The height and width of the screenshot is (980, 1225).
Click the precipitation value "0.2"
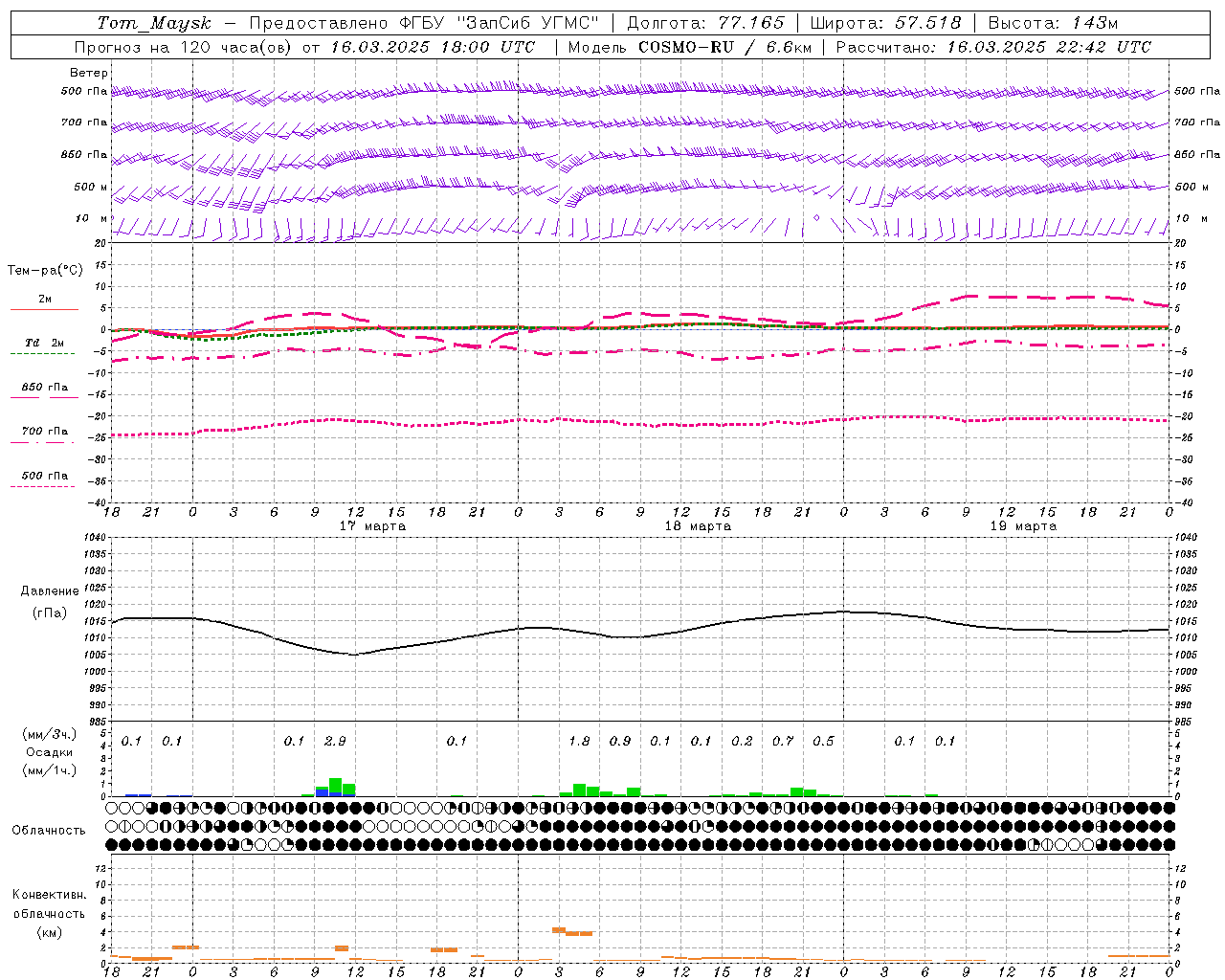point(742,742)
